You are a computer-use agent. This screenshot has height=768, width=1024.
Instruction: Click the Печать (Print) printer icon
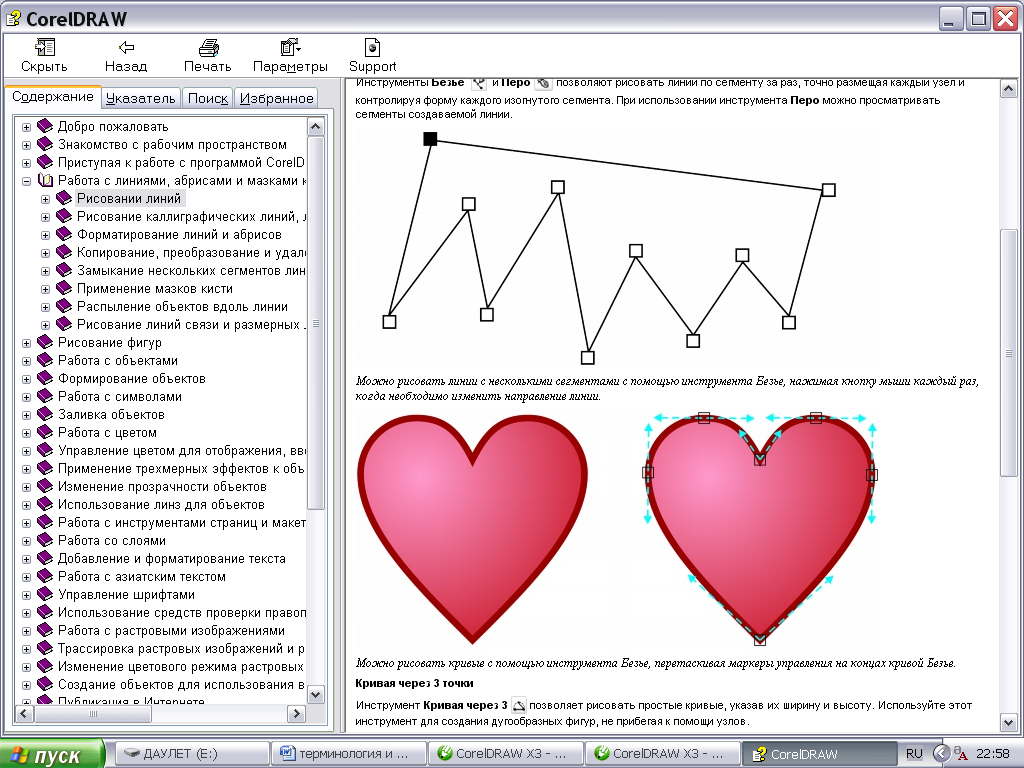(x=208, y=47)
